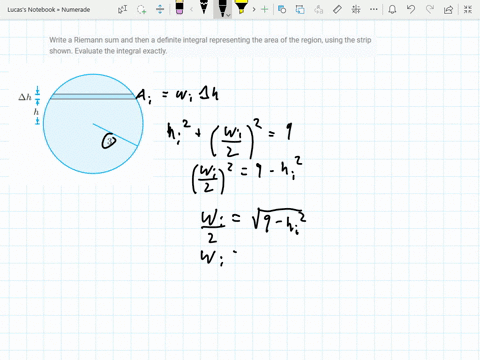Click the math assistant icon
The width and height of the screenshot is (480, 360).
tap(356, 9)
